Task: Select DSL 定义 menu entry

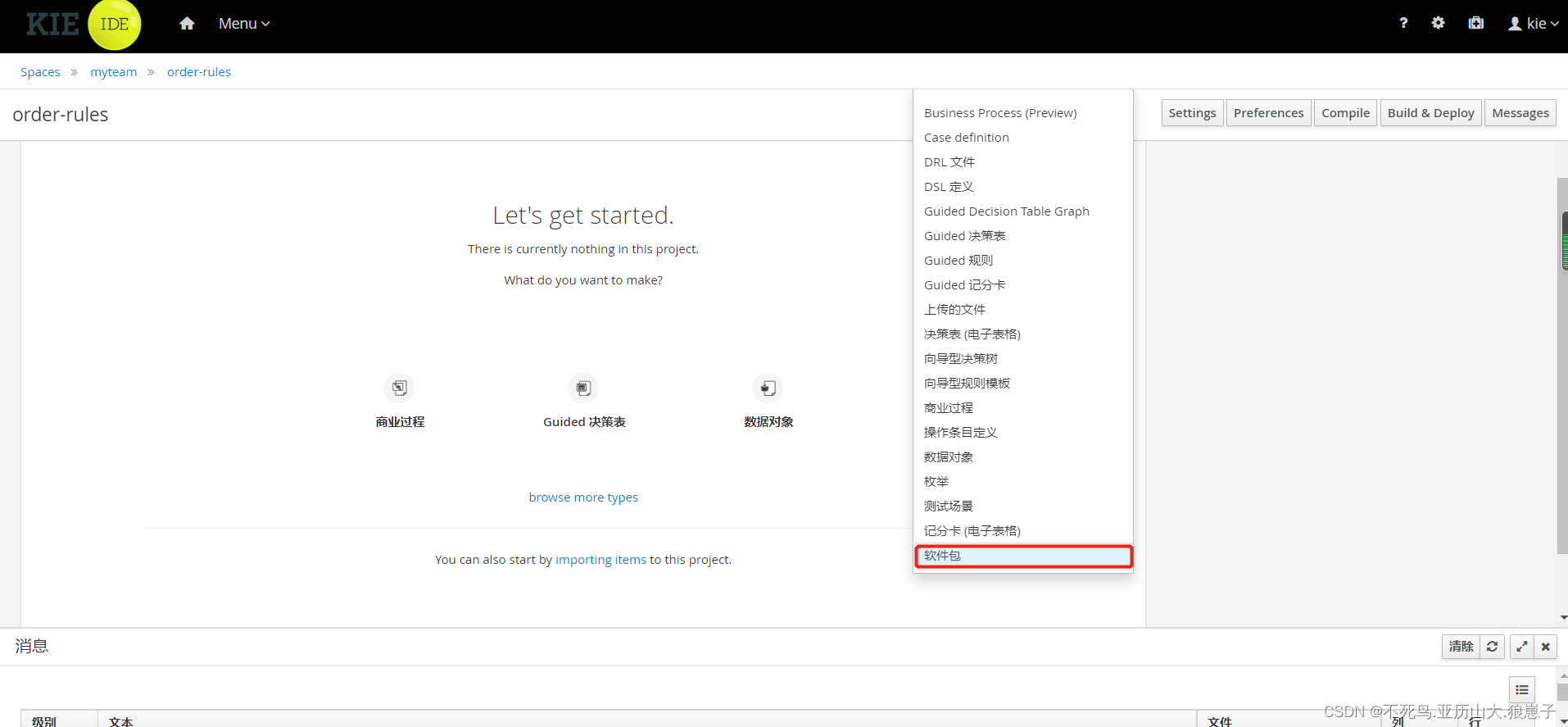Action: [x=1023, y=187]
